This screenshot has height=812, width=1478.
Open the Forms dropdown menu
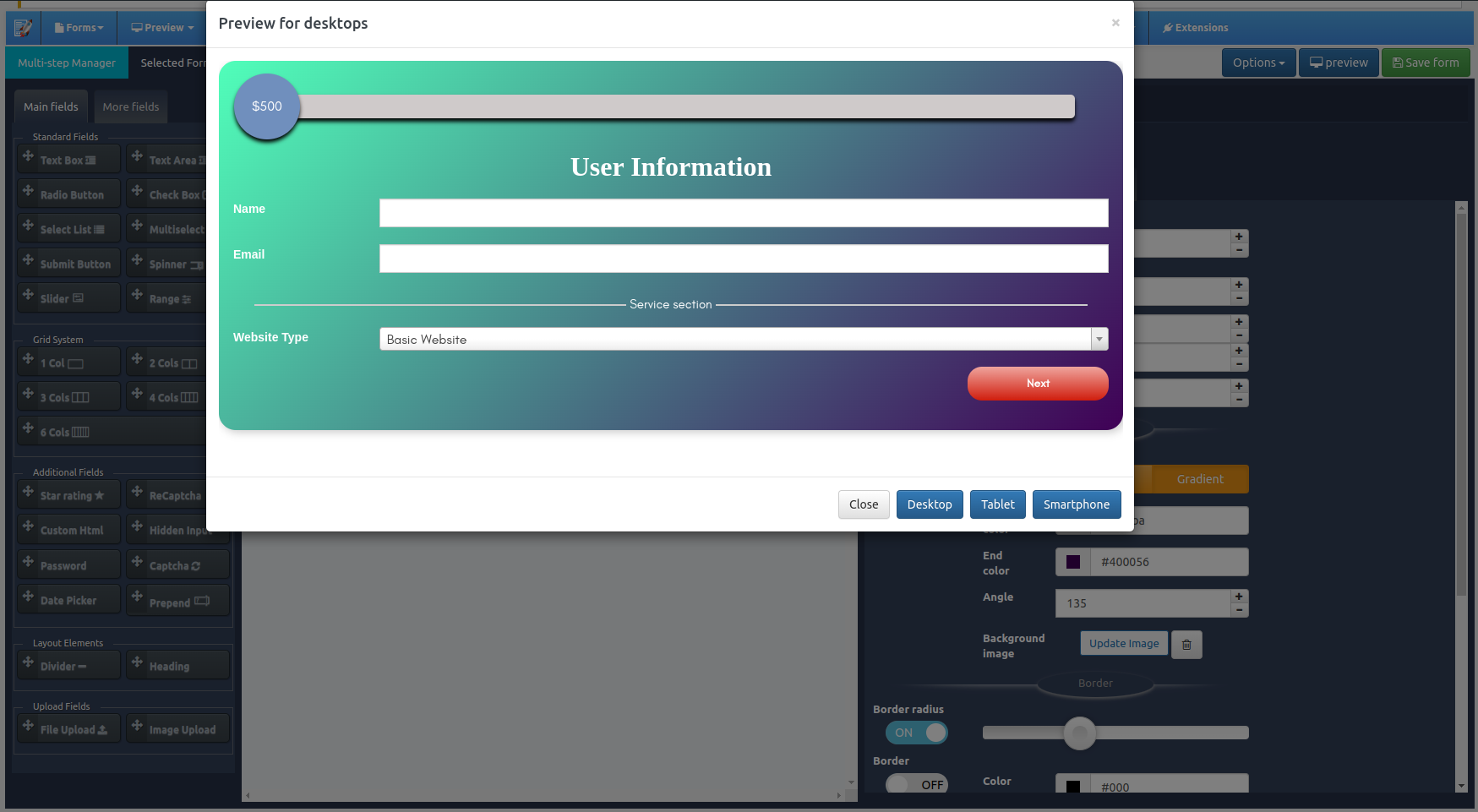coord(78,27)
